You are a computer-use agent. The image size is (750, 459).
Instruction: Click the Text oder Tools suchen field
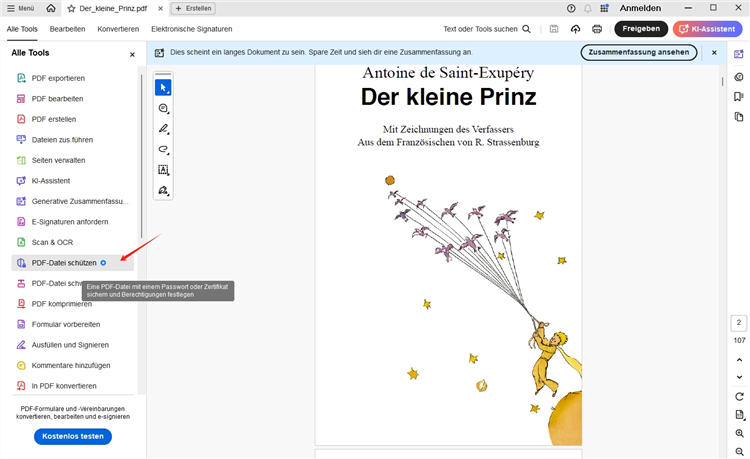point(486,29)
